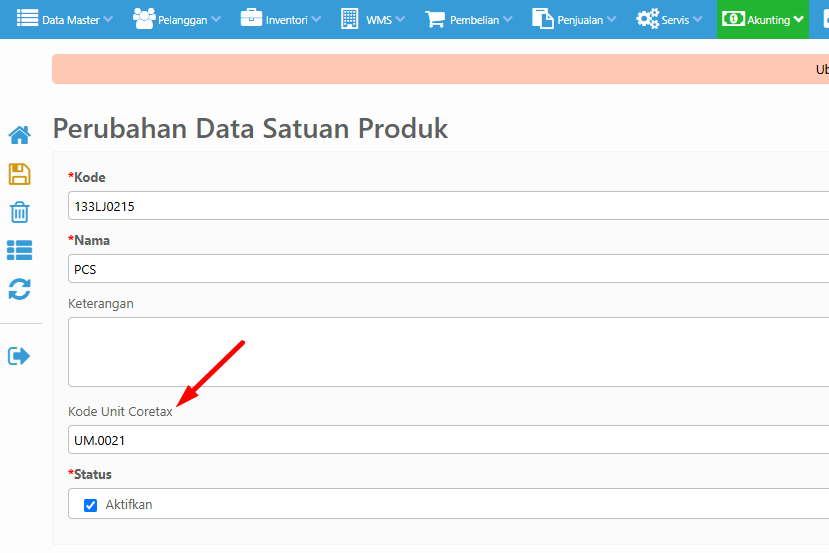Click the sidebar exit arrow icon
This screenshot has width=829, height=553.
pyautogui.click(x=19, y=356)
